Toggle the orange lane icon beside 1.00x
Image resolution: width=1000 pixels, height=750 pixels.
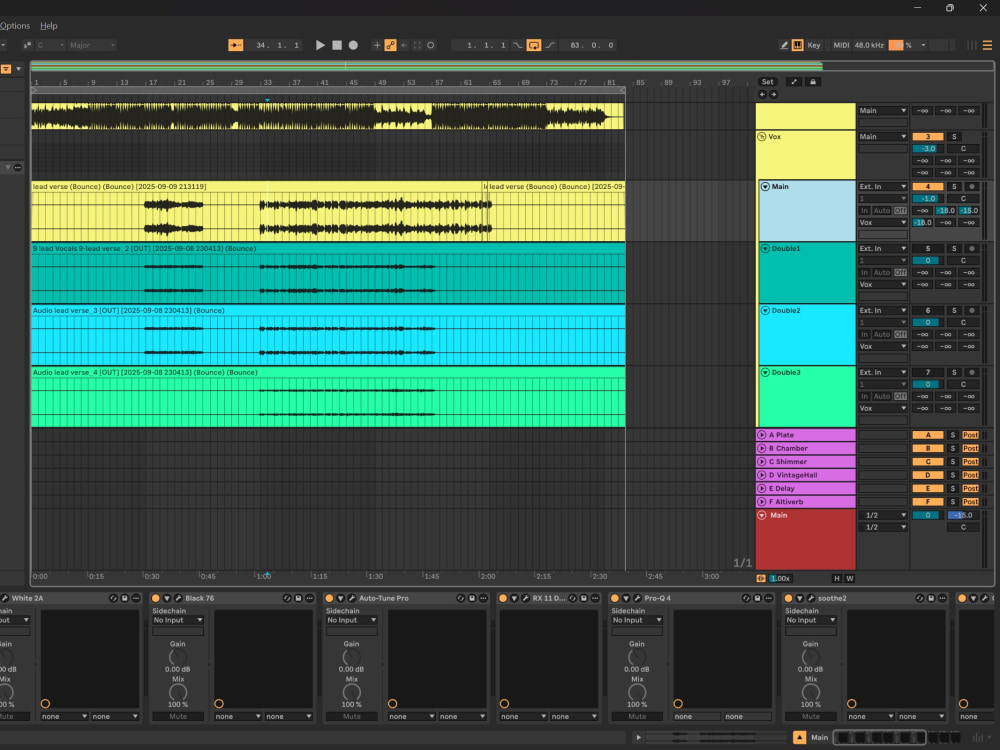[x=761, y=578]
